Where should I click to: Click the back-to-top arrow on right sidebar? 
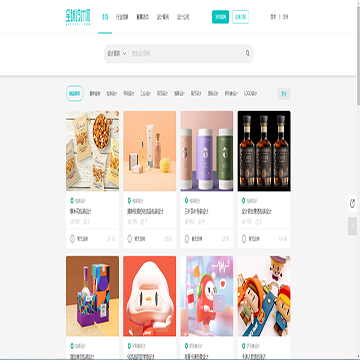coord(352,227)
